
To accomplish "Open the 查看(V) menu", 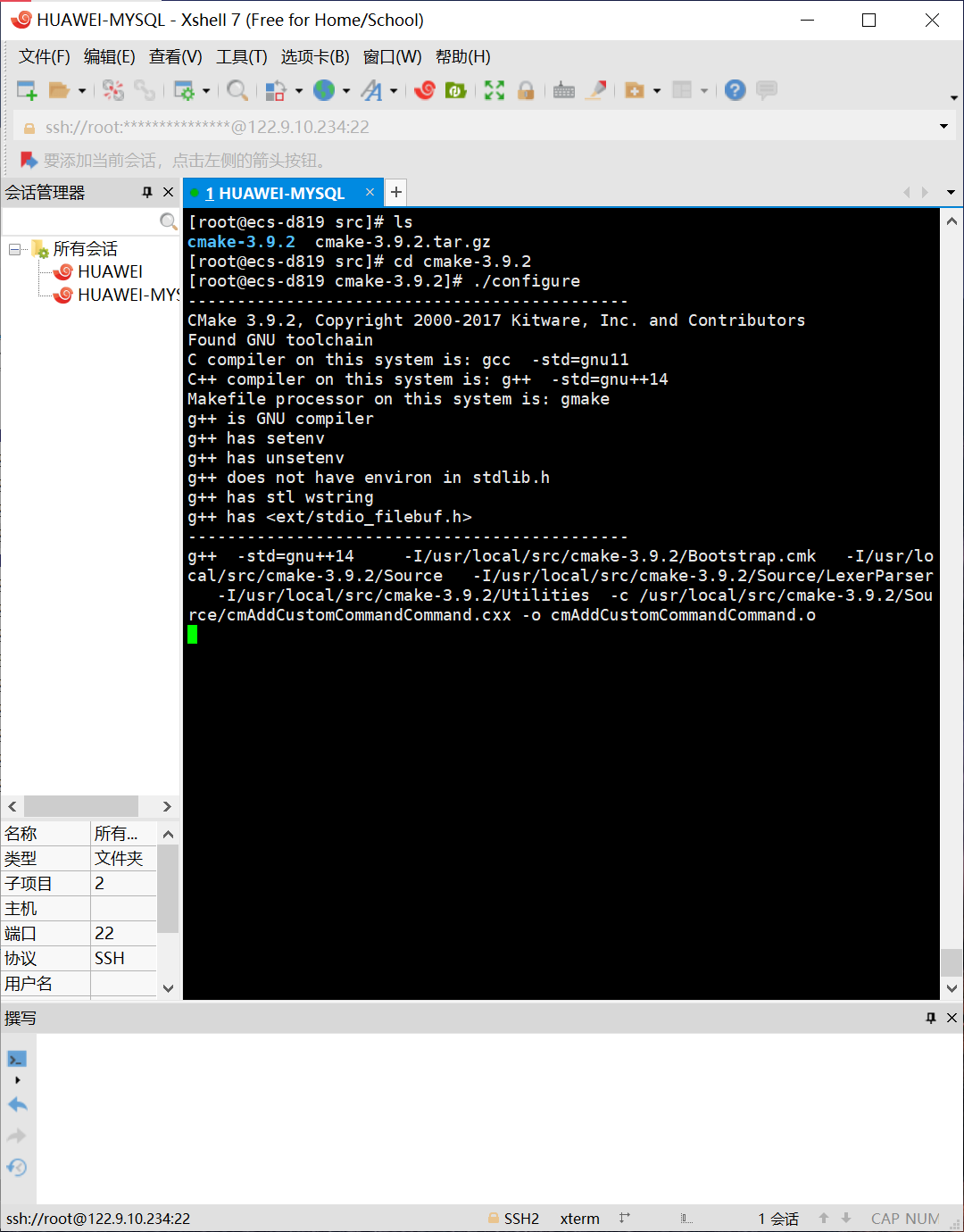I will click(x=176, y=57).
